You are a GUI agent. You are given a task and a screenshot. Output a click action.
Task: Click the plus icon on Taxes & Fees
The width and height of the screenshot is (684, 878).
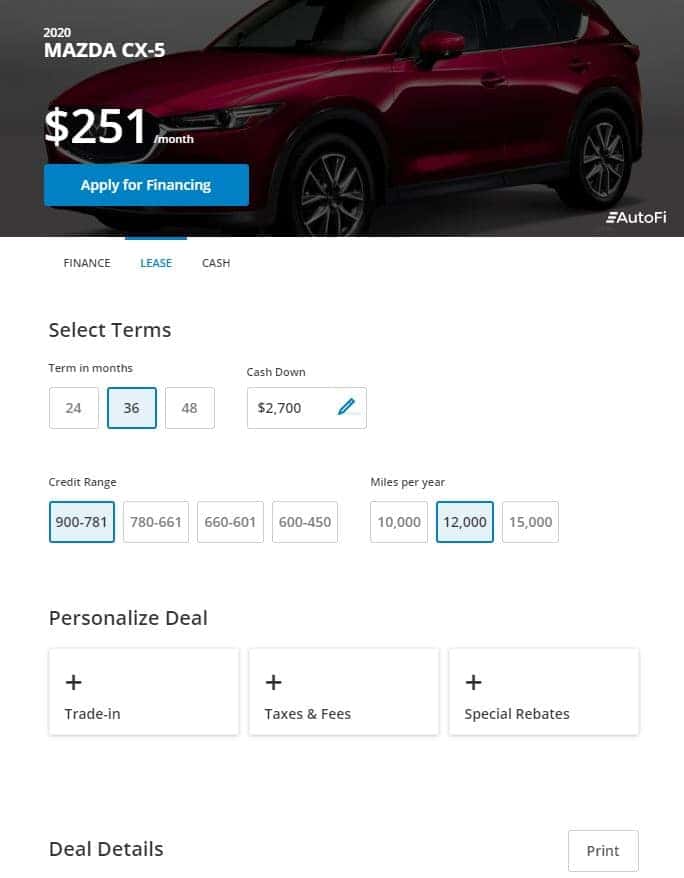click(273, 682)
